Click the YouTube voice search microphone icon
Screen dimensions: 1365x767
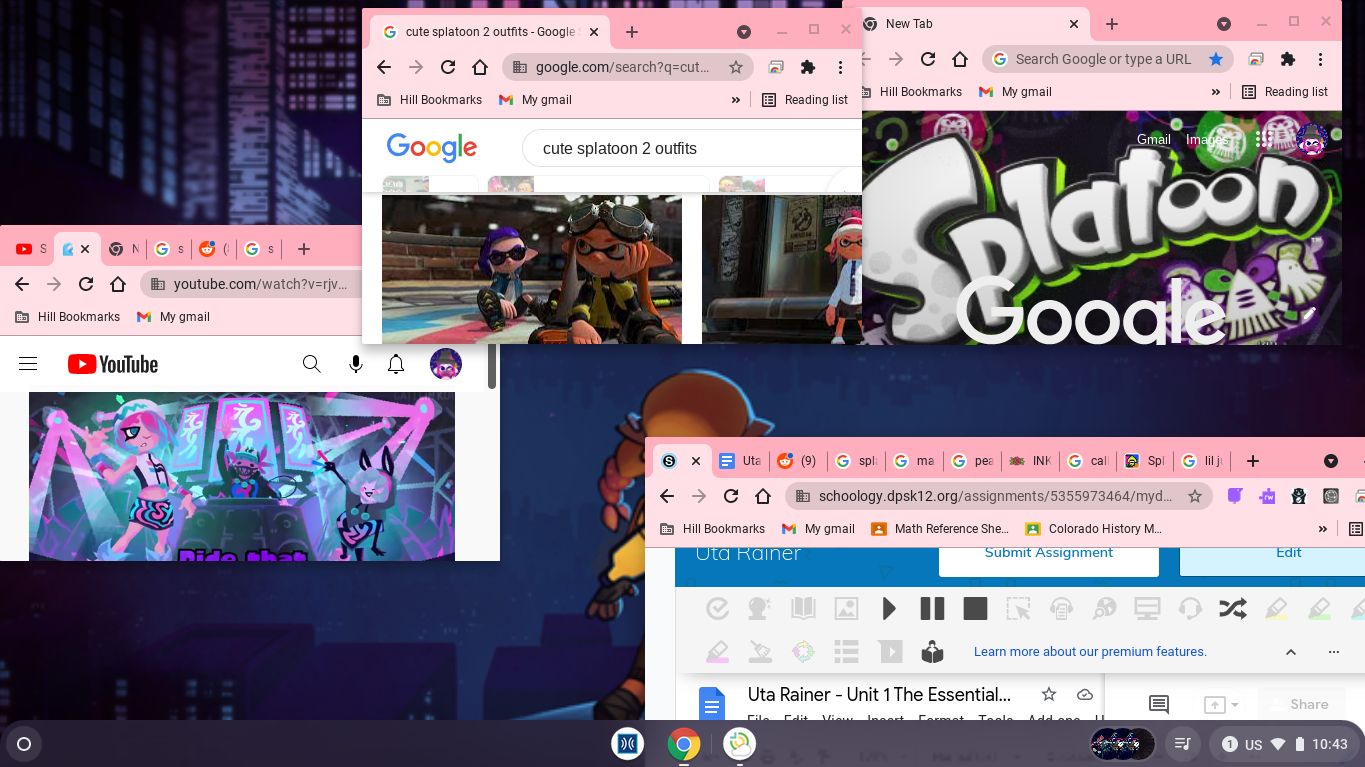356,363
